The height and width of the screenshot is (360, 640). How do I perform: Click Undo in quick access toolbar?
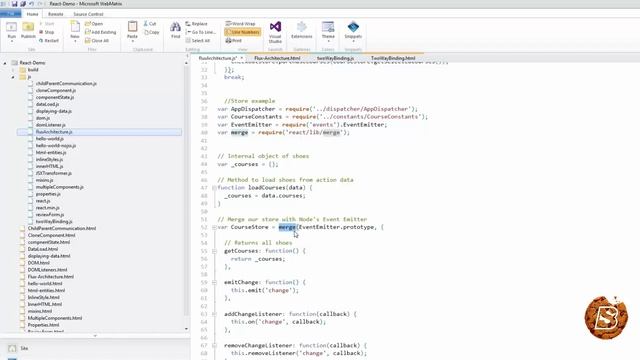pyautogui.click(x=31, y=4)
